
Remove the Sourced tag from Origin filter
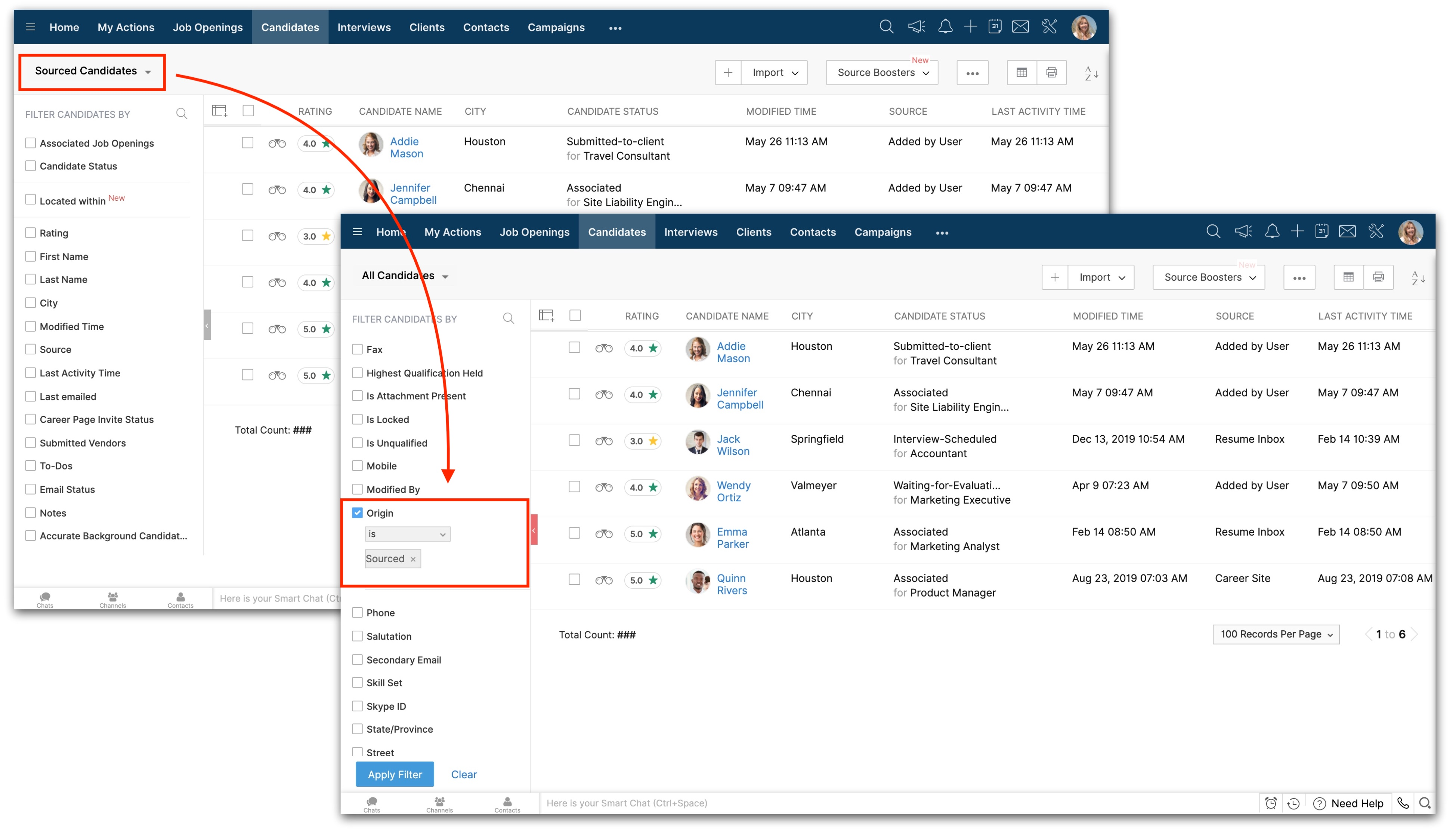(x=413, y=559)
